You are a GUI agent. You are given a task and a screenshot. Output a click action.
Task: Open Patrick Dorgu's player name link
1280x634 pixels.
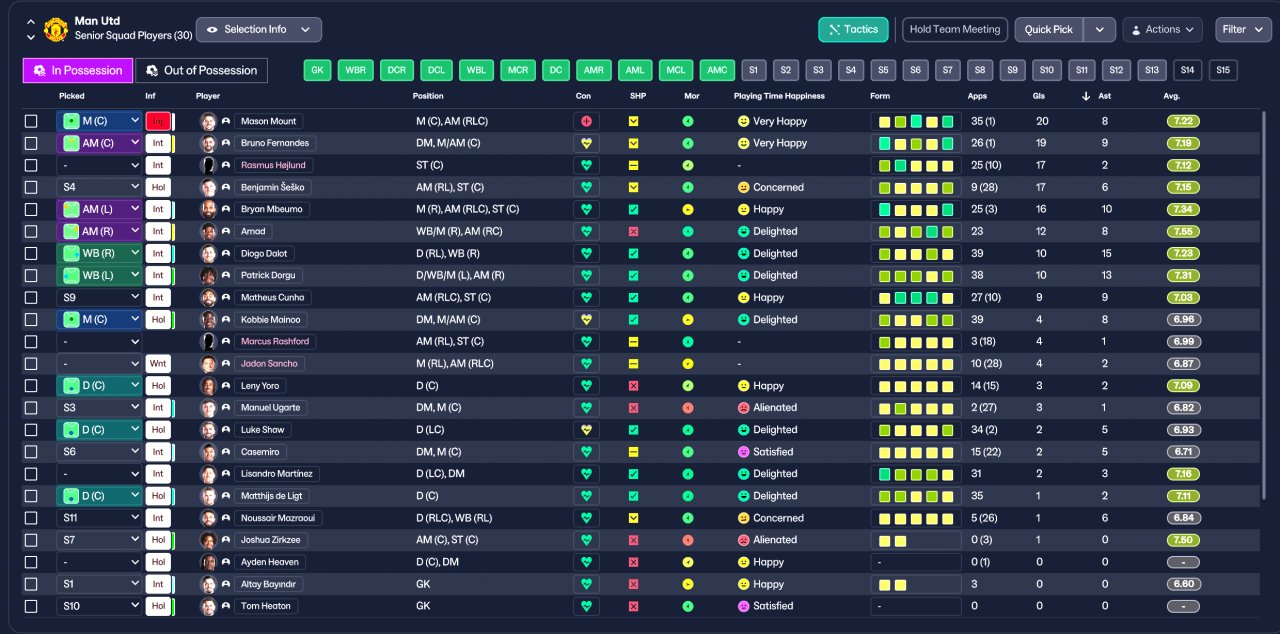tap(268, 275)
